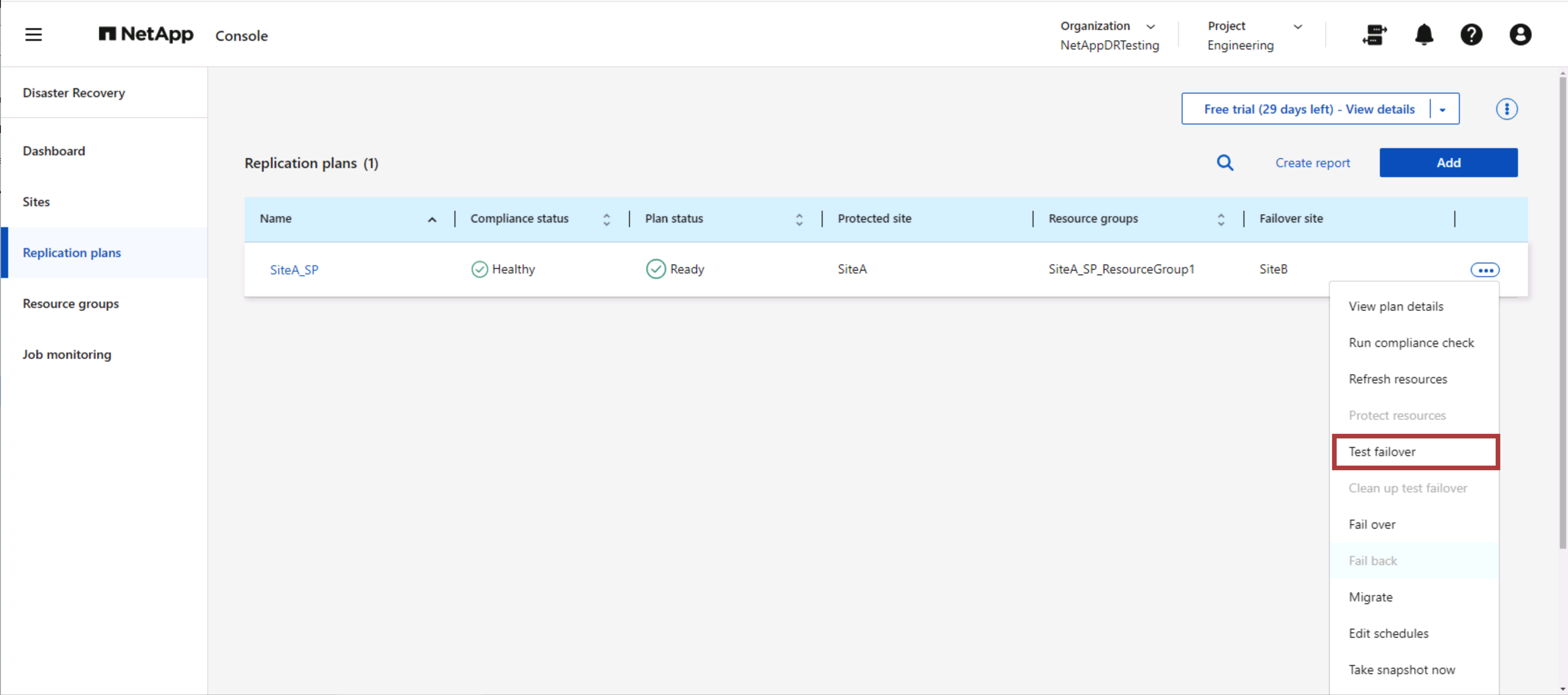
Task: Click the Add button
Action: click(1449, 163)
